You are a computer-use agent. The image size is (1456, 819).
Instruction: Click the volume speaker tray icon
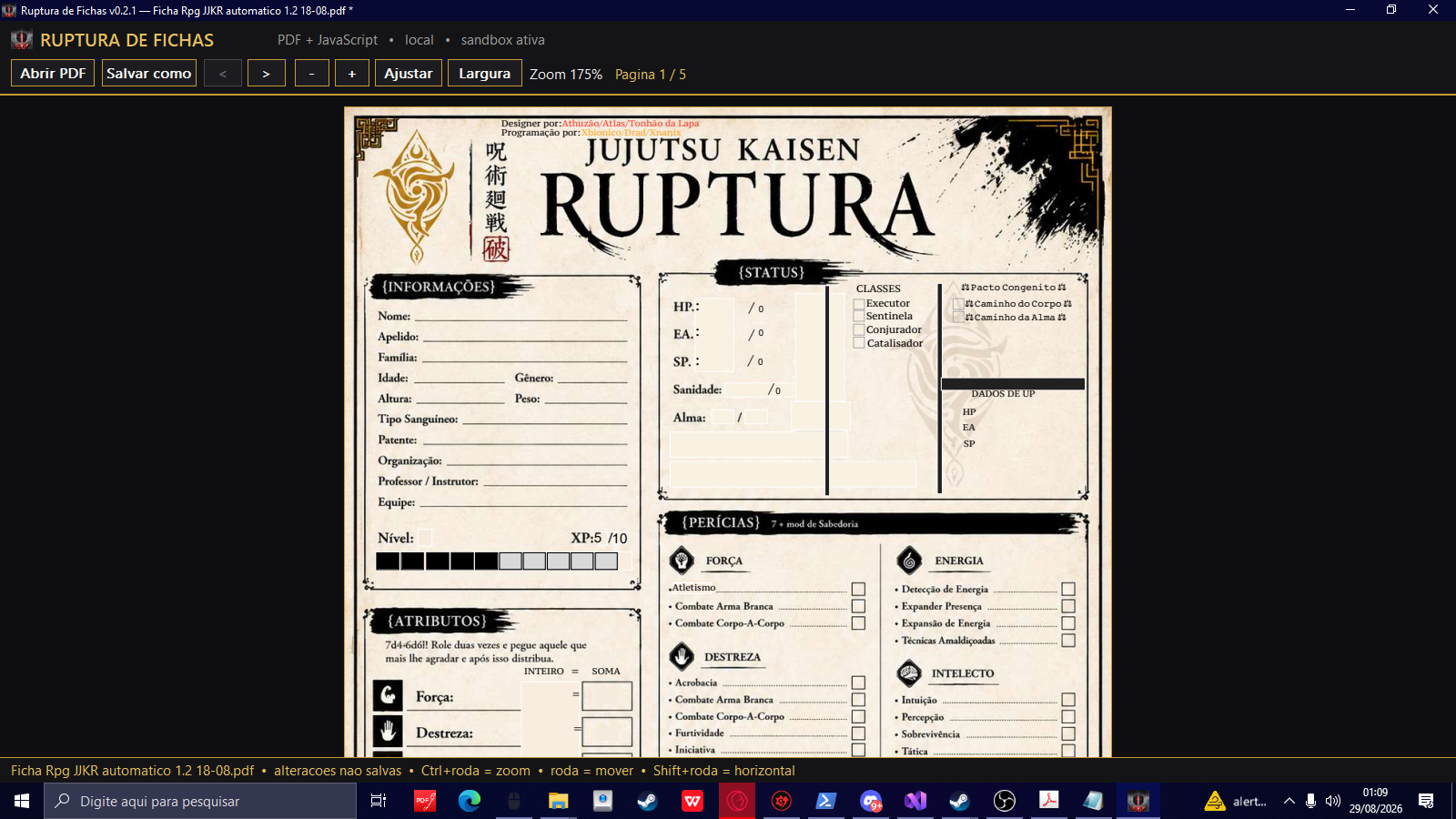[1333, 801]
